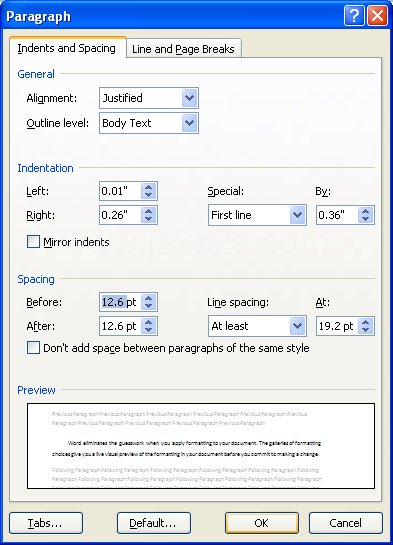Screen dimensions: 393x545
Task: Click inside the Before spacing field
Action: (x=120, y=302)
